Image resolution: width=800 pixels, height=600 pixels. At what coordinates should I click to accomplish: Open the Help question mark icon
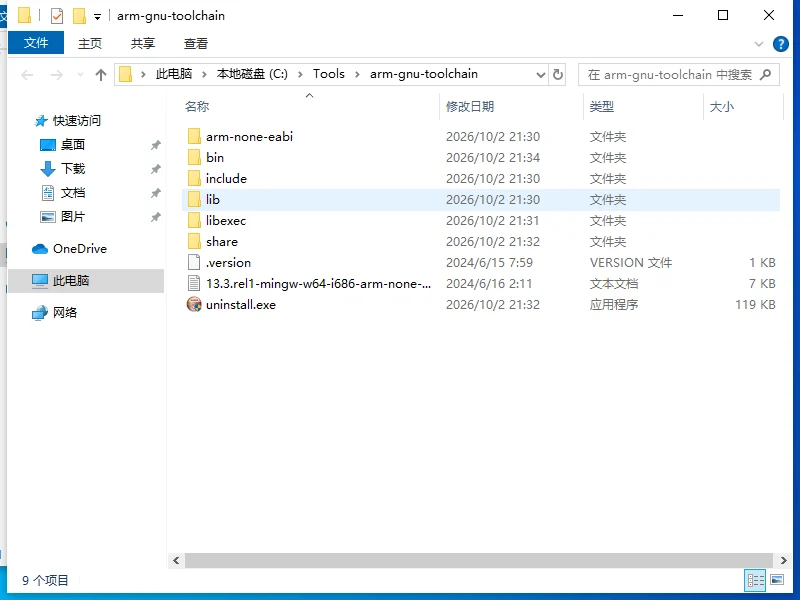point(781,44)
